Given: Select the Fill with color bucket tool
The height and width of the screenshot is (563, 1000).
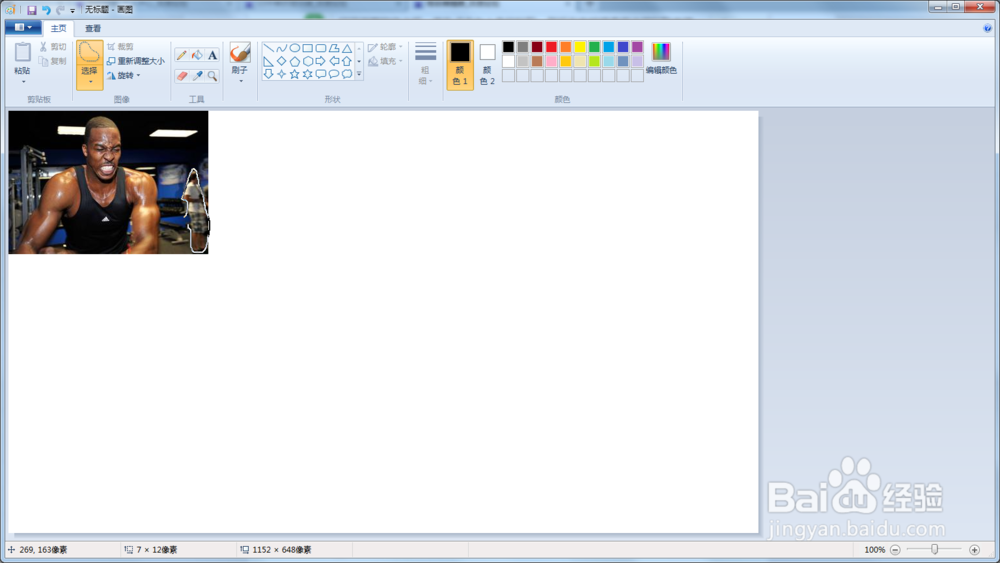Looking at the screenshot, I should [197, 55].
